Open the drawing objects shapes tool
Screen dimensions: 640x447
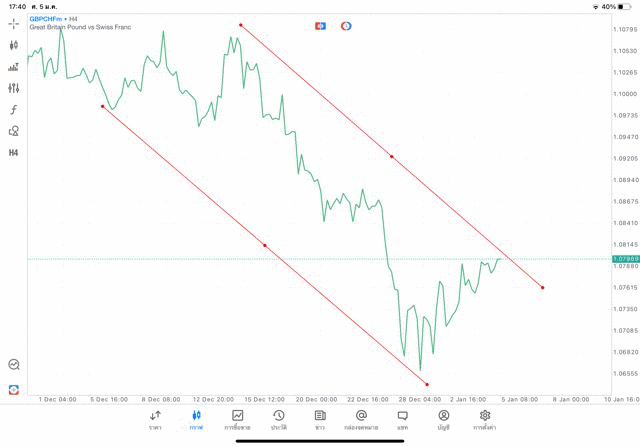tap(14, 131)
